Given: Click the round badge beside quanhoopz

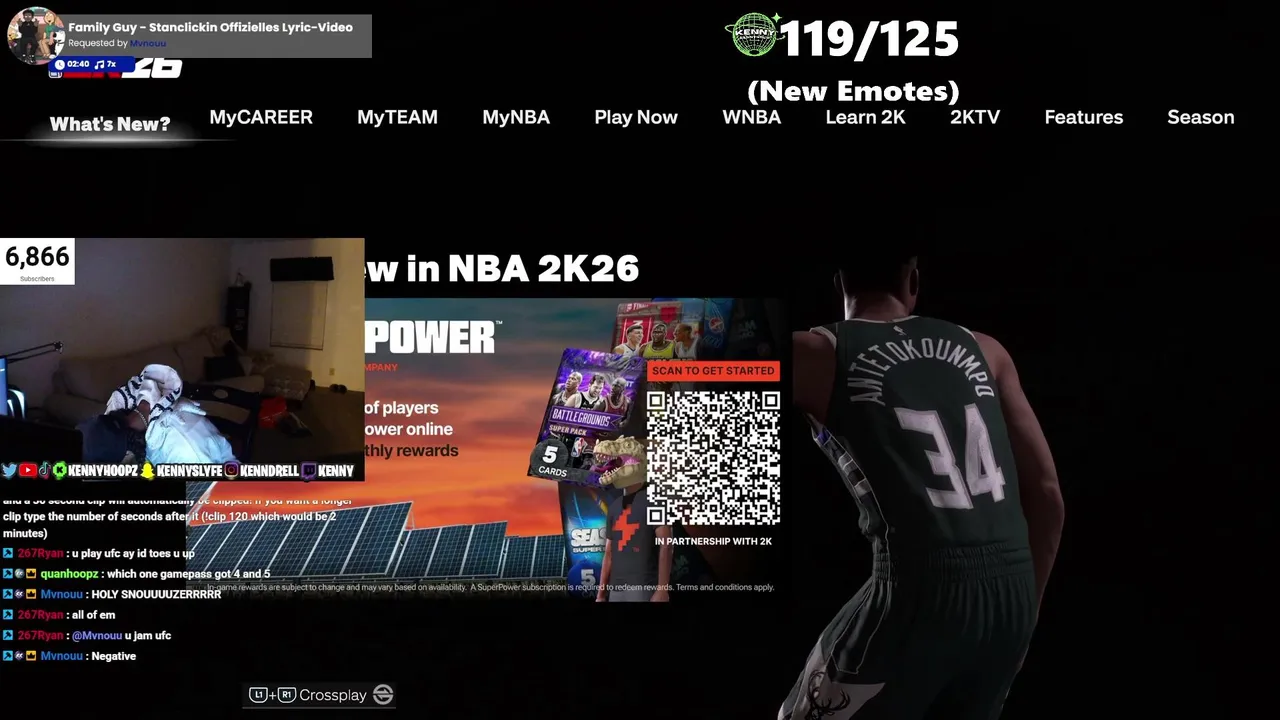Looking at the screenshot, I should point(19,574).
